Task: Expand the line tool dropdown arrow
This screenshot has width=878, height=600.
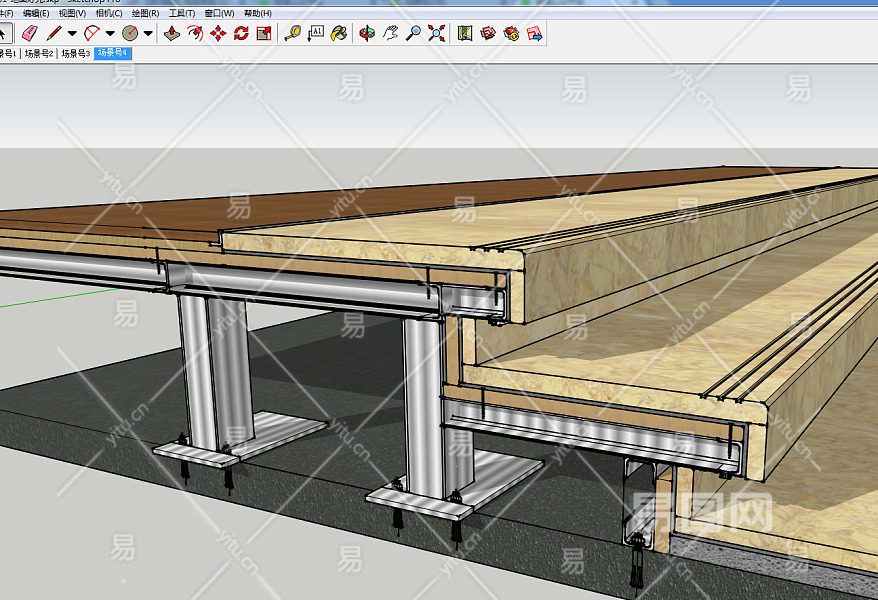Action: click(x=72, y=33)
